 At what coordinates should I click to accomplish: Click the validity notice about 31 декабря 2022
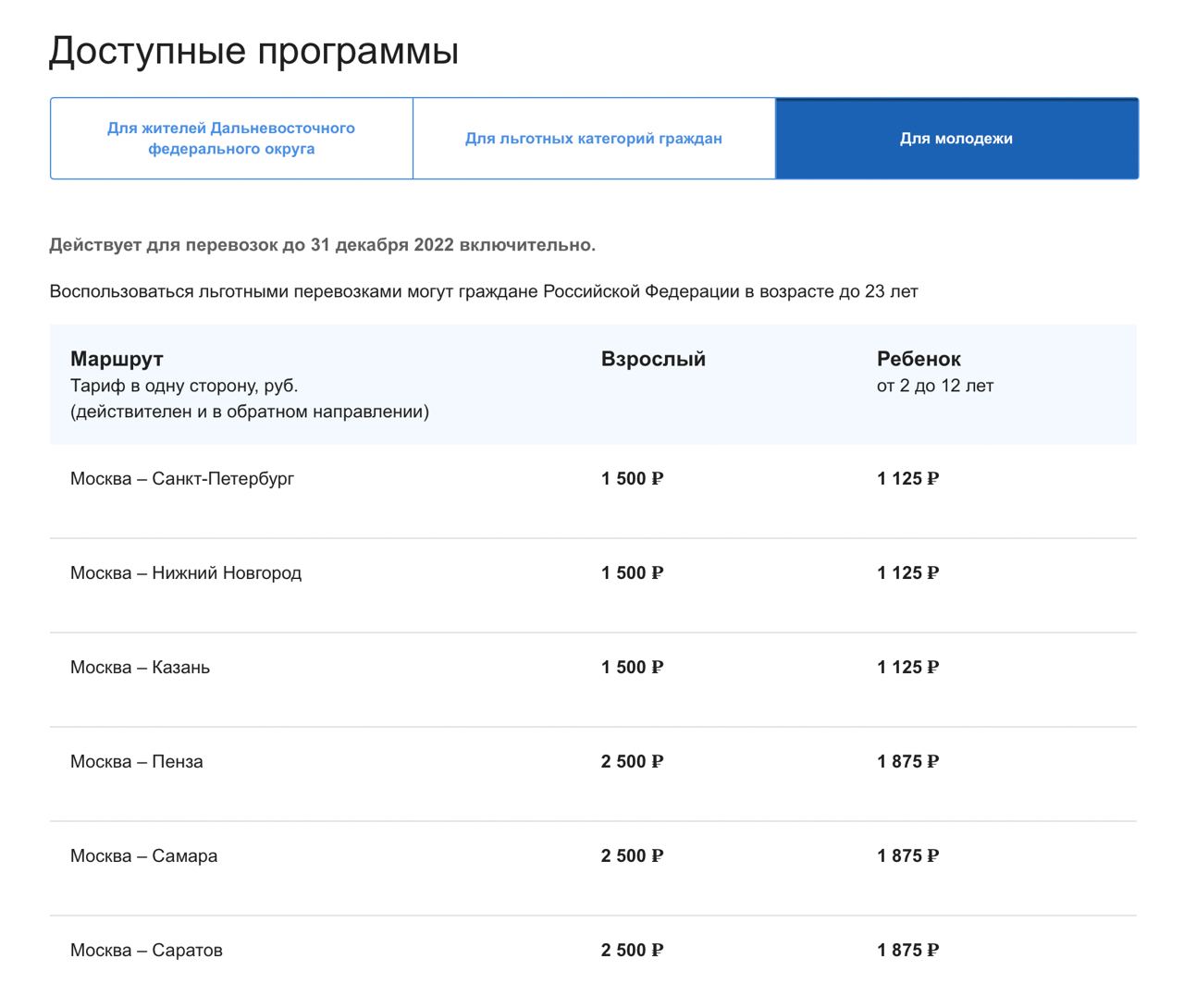coord(322,245)
